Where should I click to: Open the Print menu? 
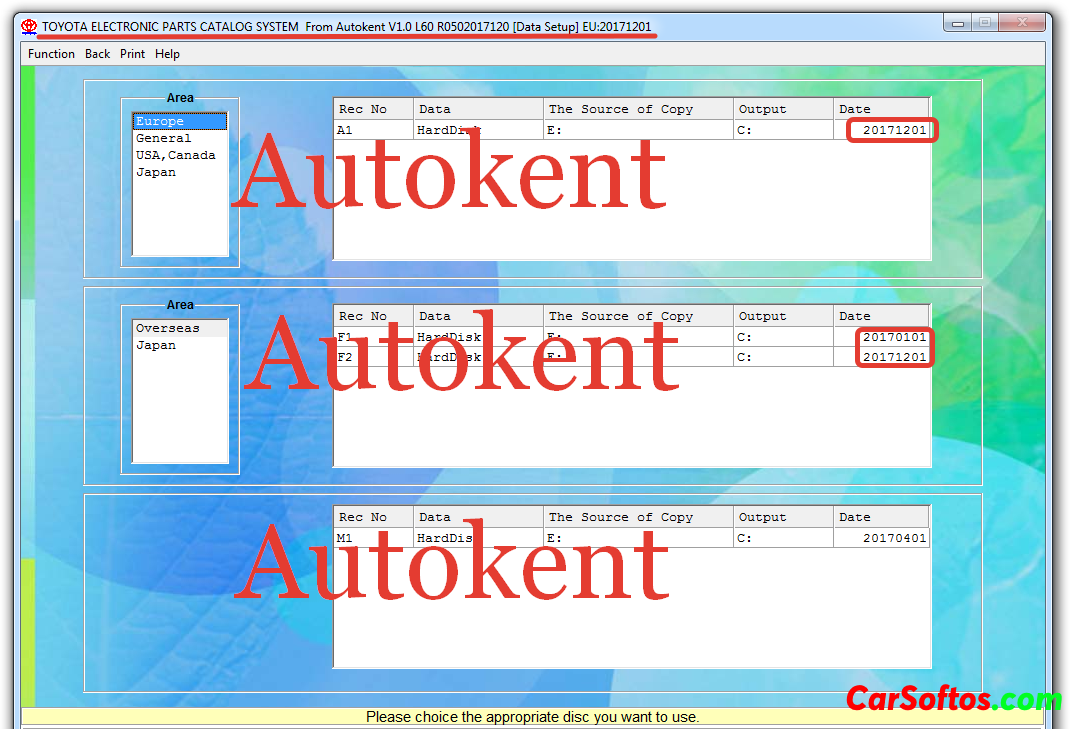[132, 54]
